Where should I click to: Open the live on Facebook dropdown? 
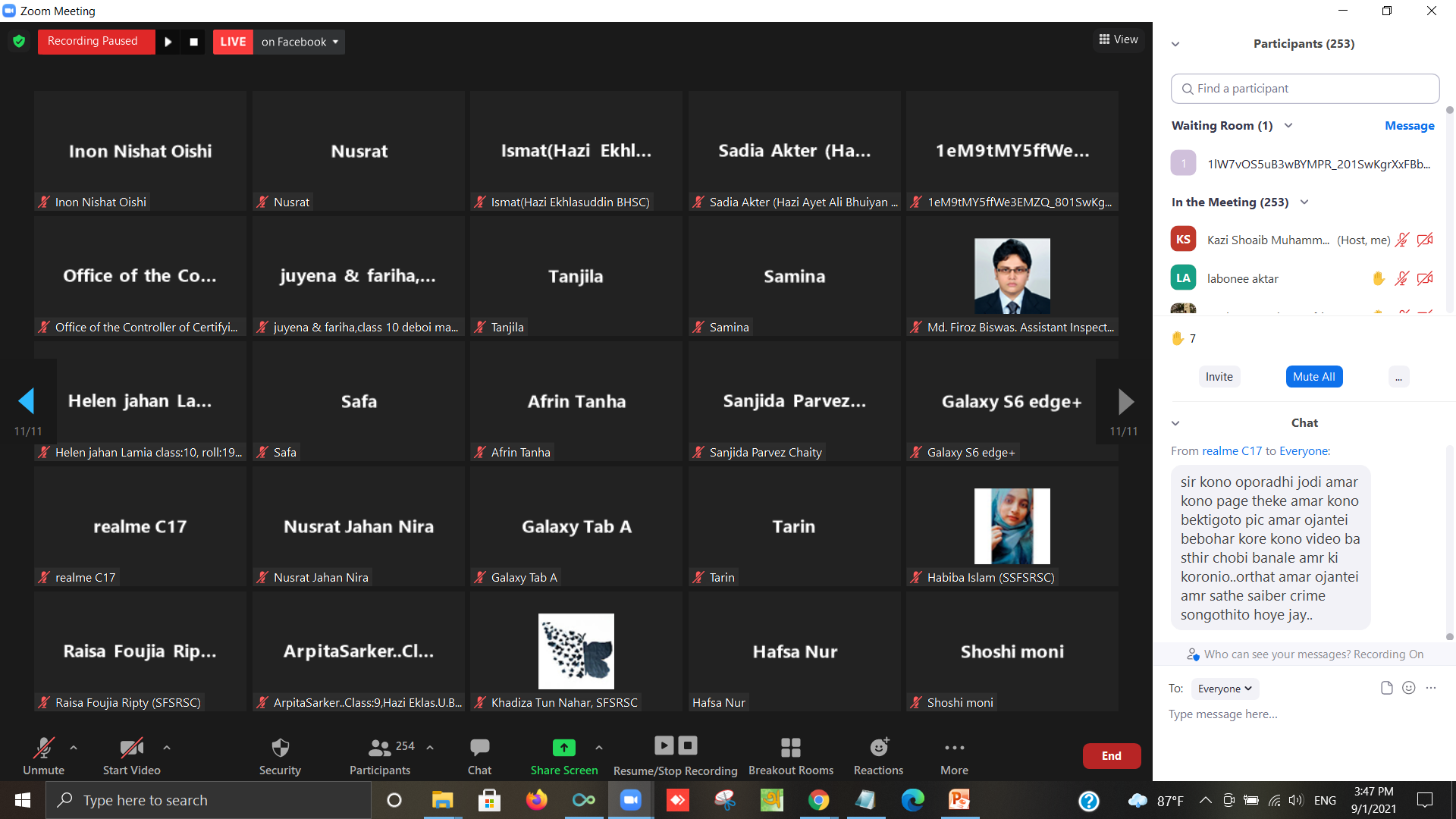pos(299,42)
